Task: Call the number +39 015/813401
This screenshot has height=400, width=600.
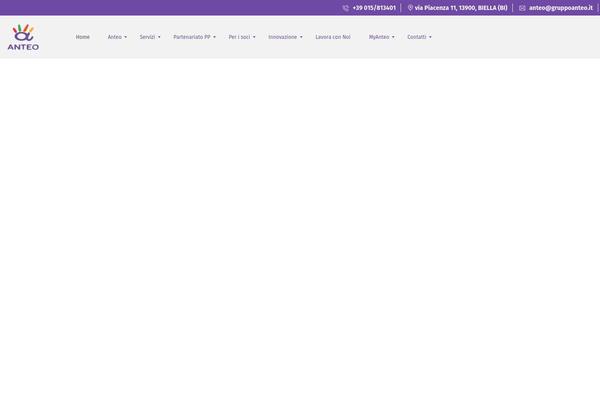Action: [x=374, y=8]
